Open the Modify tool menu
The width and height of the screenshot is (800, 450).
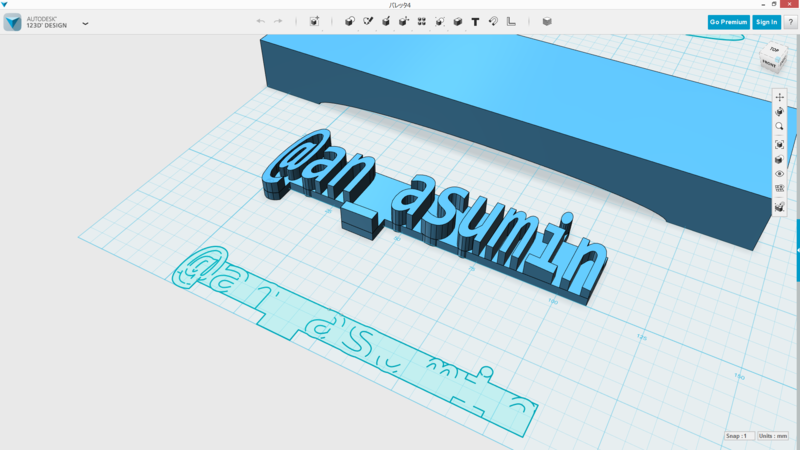(404, 21)
